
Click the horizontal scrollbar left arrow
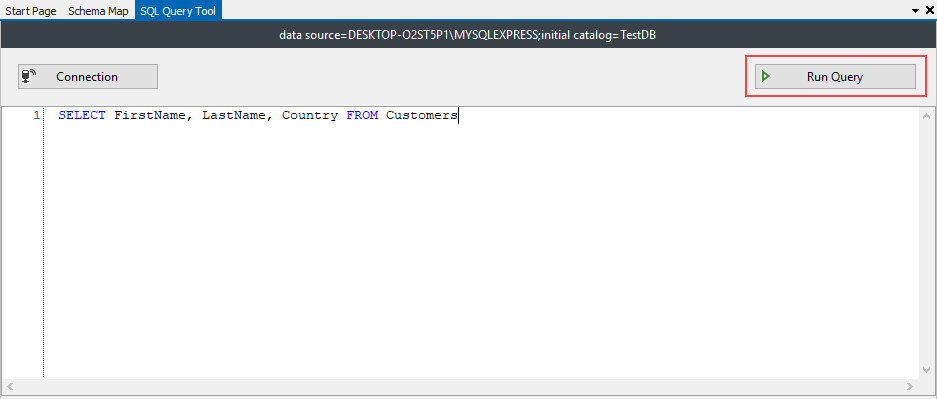[x=10, y=386]
